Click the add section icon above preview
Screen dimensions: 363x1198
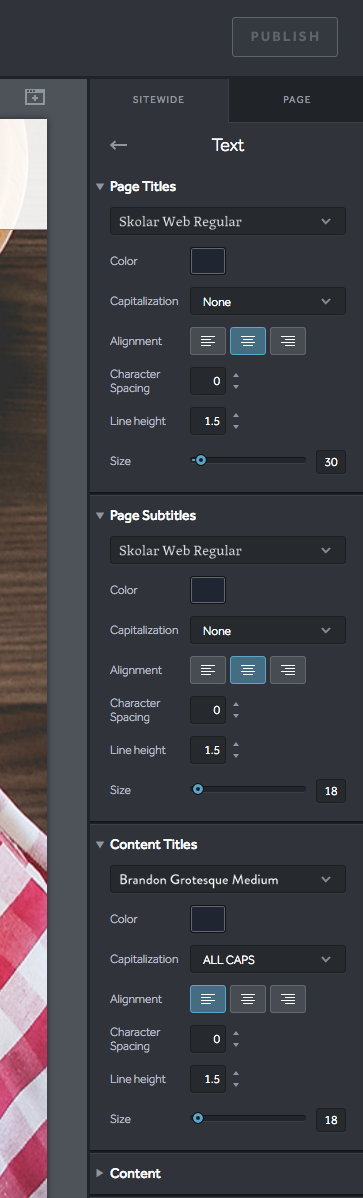(35, 96)
